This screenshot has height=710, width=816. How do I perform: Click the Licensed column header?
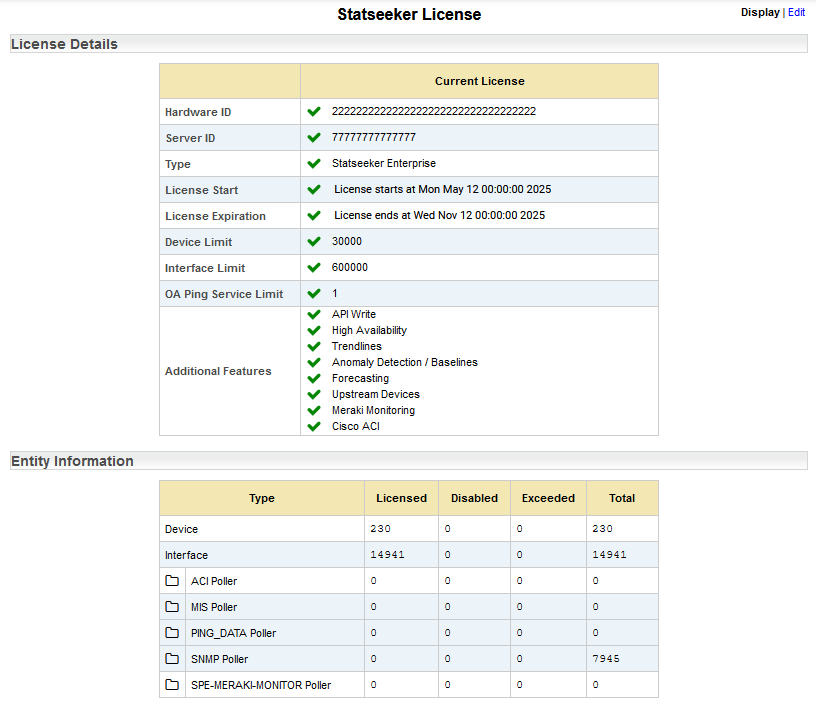click(401, 498)
